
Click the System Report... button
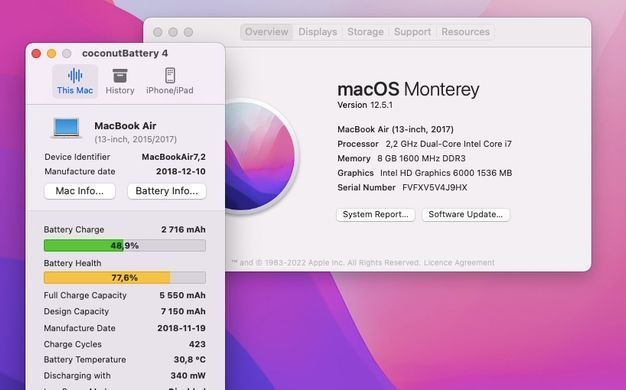(x=375, y=214)
